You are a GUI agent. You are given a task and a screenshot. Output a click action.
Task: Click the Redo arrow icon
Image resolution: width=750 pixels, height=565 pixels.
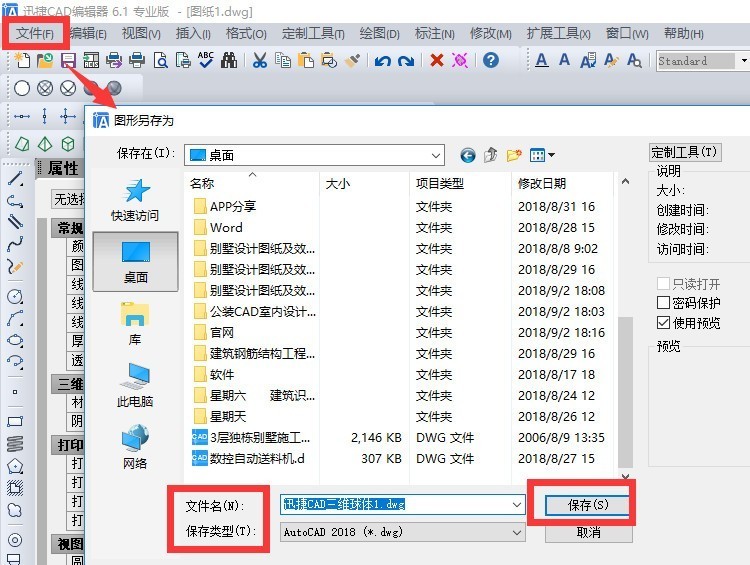tap(406, 61)
